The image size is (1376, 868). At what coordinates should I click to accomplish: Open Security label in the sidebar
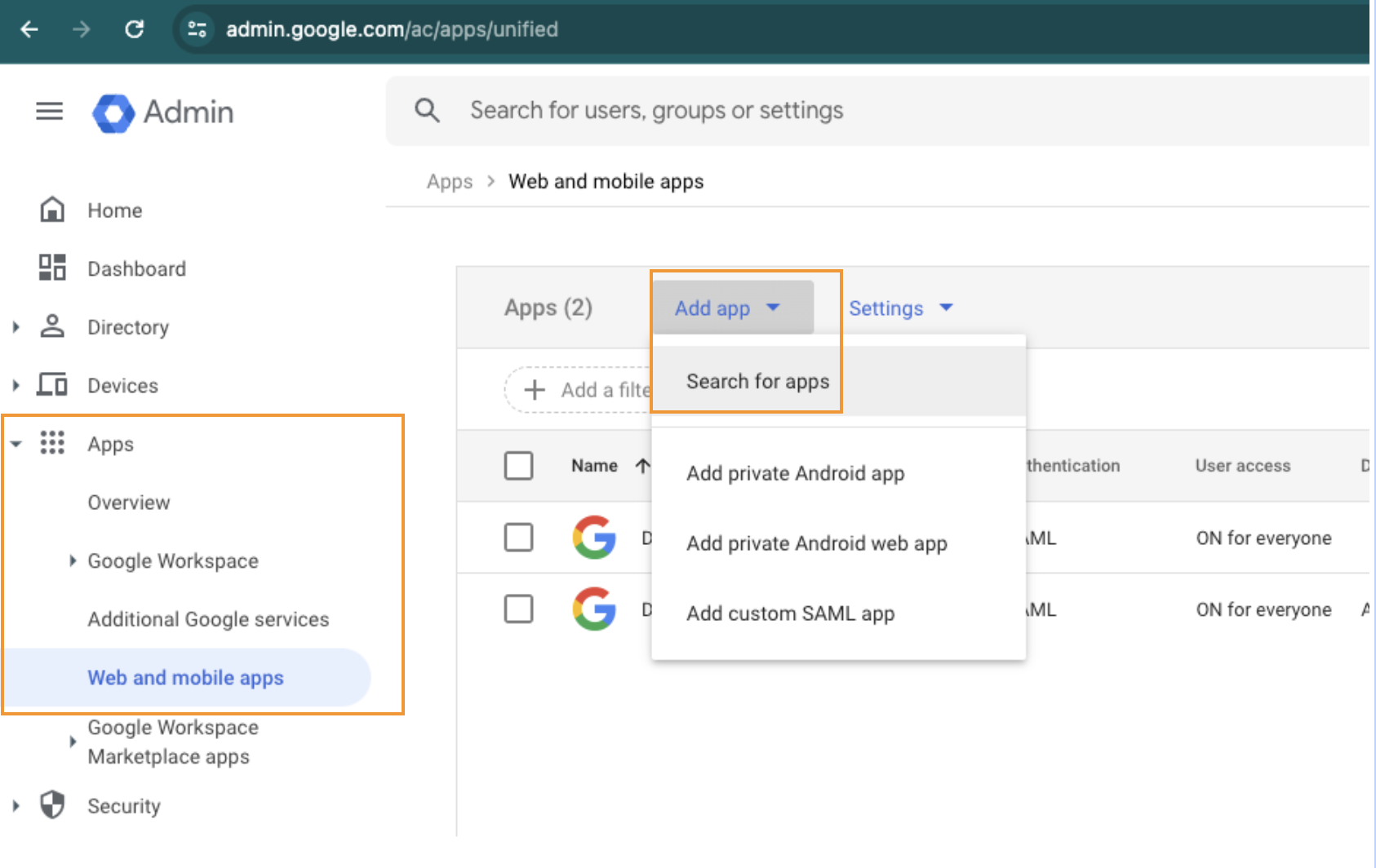124,806
